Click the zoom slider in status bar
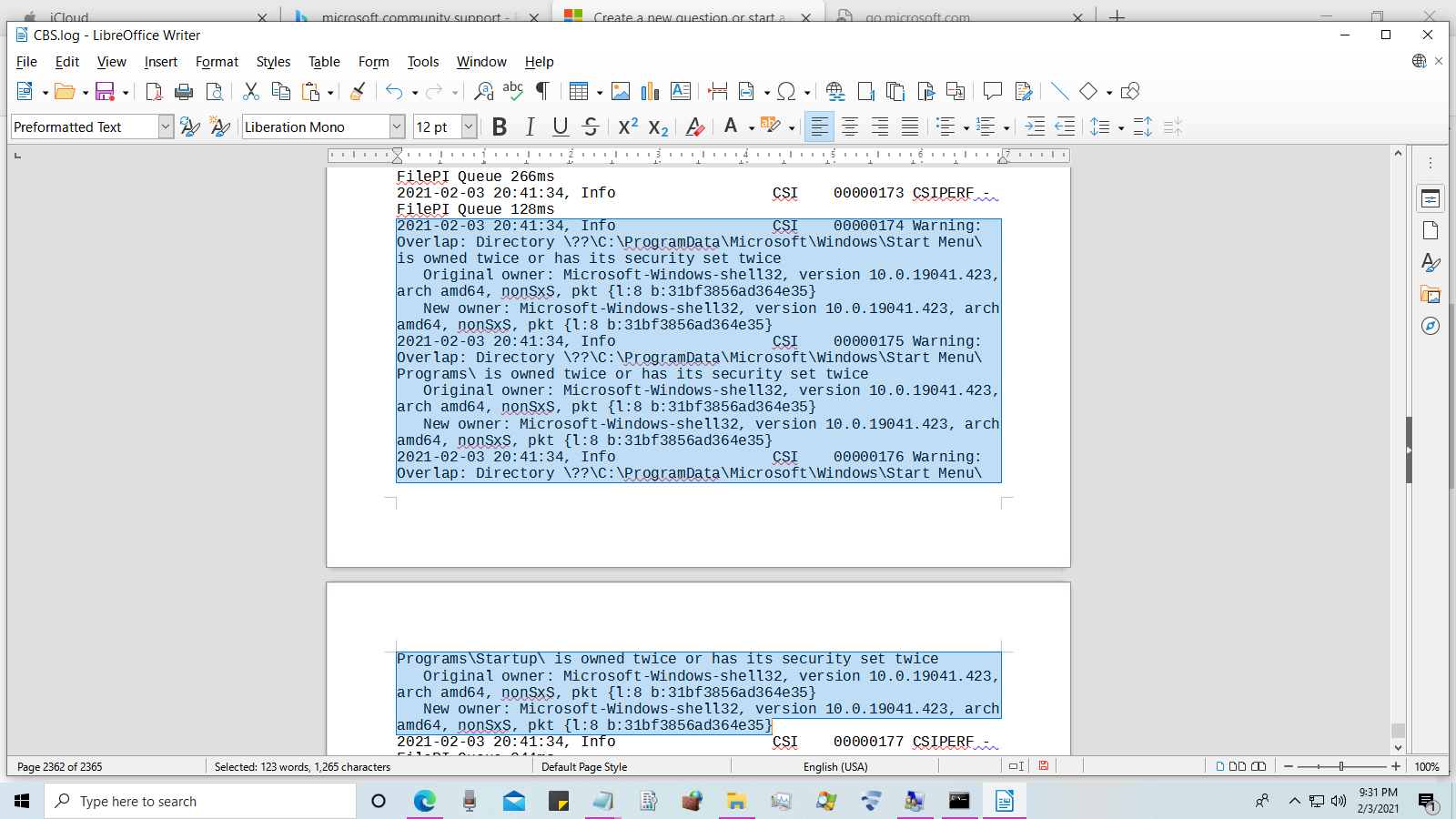This screenshot has width=1456, height=819. pyautogui.click(x=1341, y=767)
